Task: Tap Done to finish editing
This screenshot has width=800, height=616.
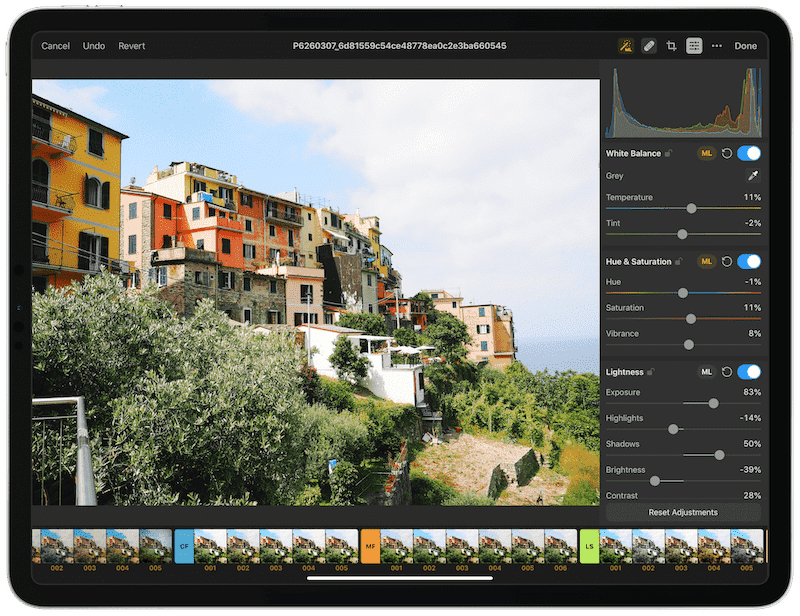Action: click(746, 46)
